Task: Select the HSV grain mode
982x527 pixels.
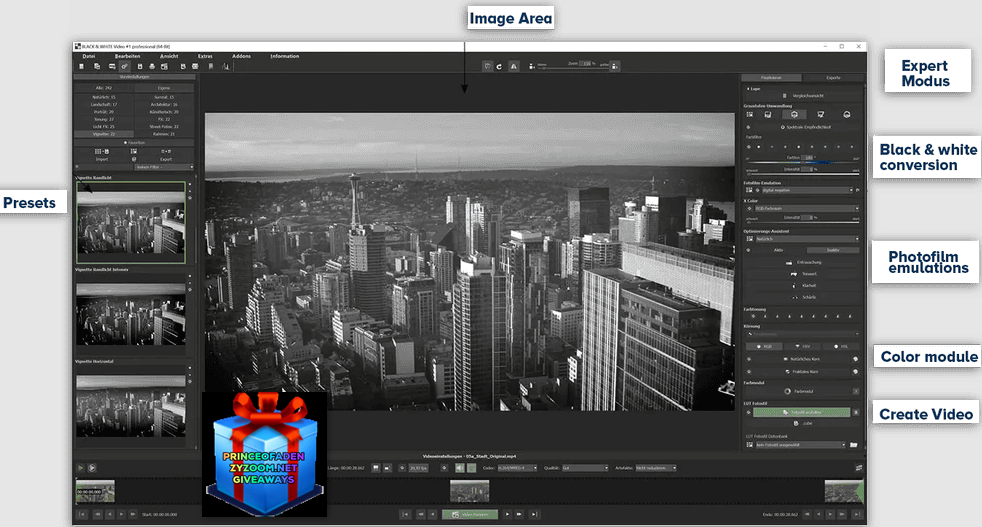Action: (x=802, y=347)
